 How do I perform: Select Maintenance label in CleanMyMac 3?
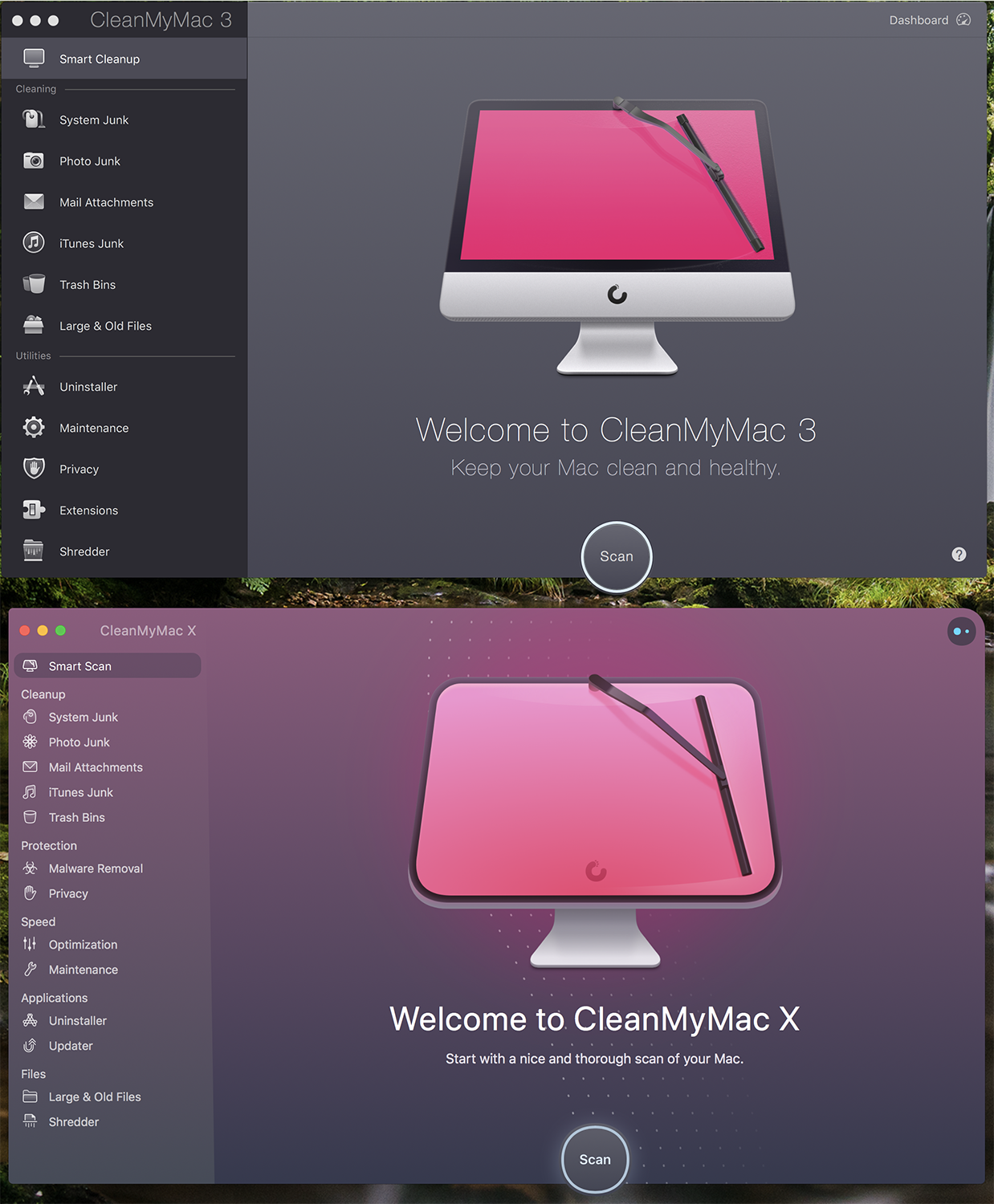click(94, 428)
